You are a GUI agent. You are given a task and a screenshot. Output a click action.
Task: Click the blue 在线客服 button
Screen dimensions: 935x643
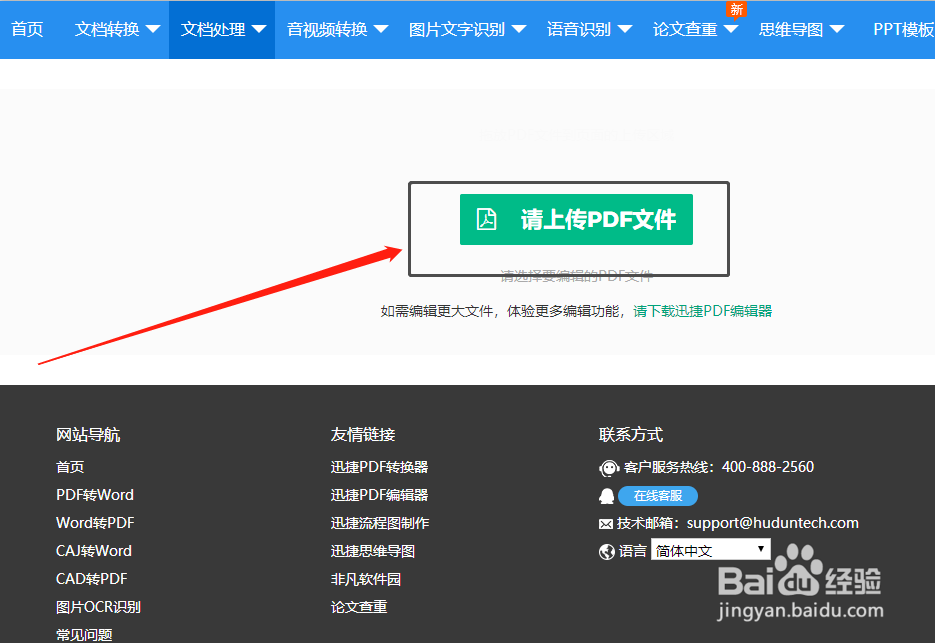[x=658, y=496]
